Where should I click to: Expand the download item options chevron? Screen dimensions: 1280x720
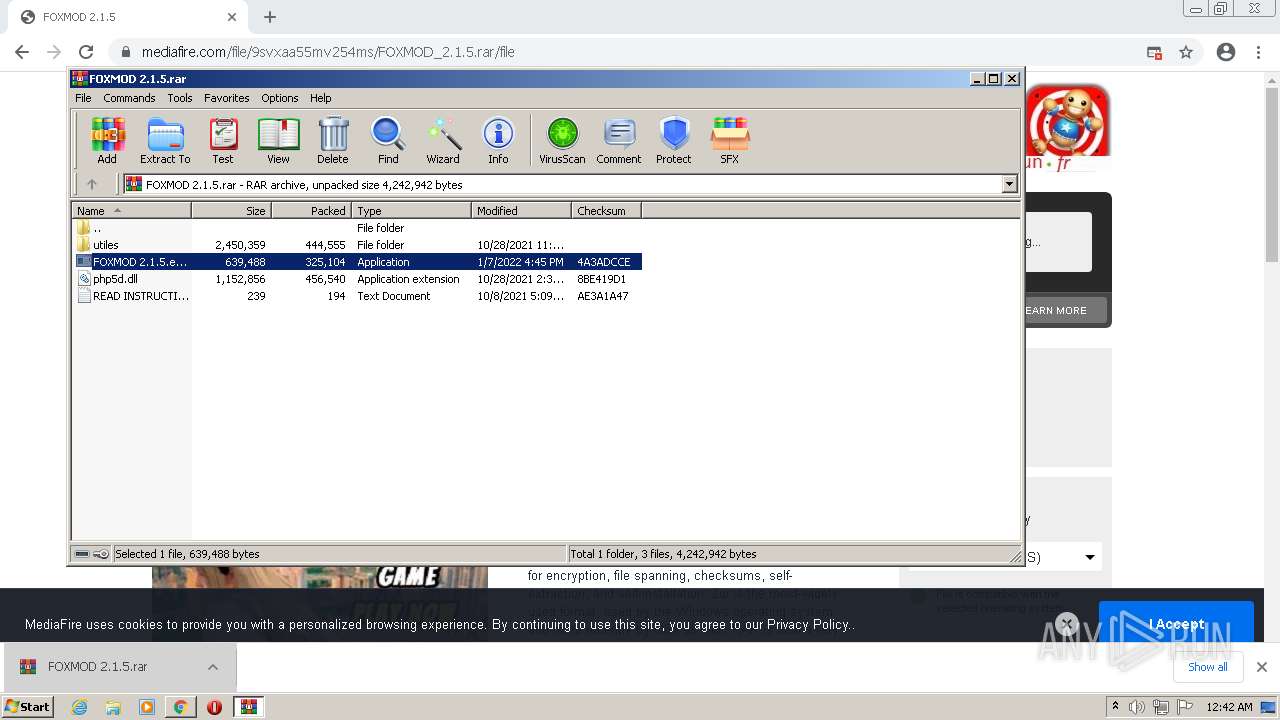tap(213, 667)
